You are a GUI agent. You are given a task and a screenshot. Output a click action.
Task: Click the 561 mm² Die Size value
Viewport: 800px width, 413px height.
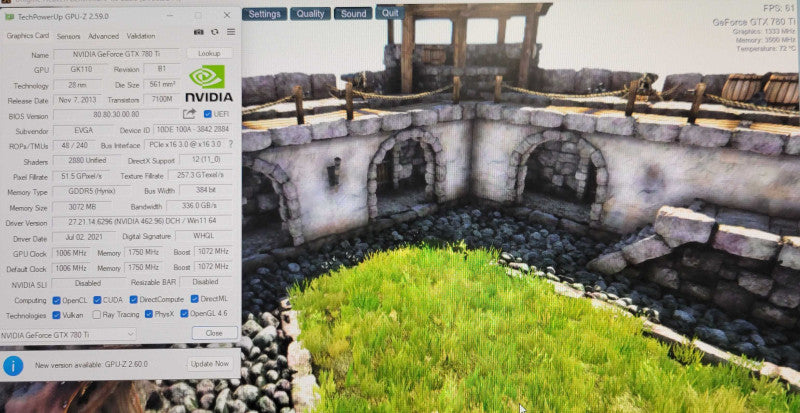tap(162, 84)
